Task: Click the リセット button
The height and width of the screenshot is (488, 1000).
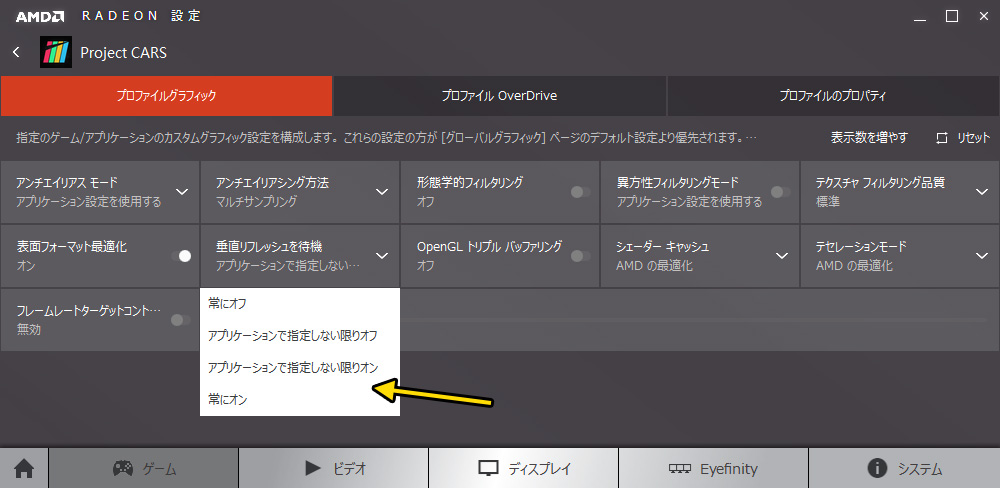Action: pyautogui.click(x=963, y=138)
